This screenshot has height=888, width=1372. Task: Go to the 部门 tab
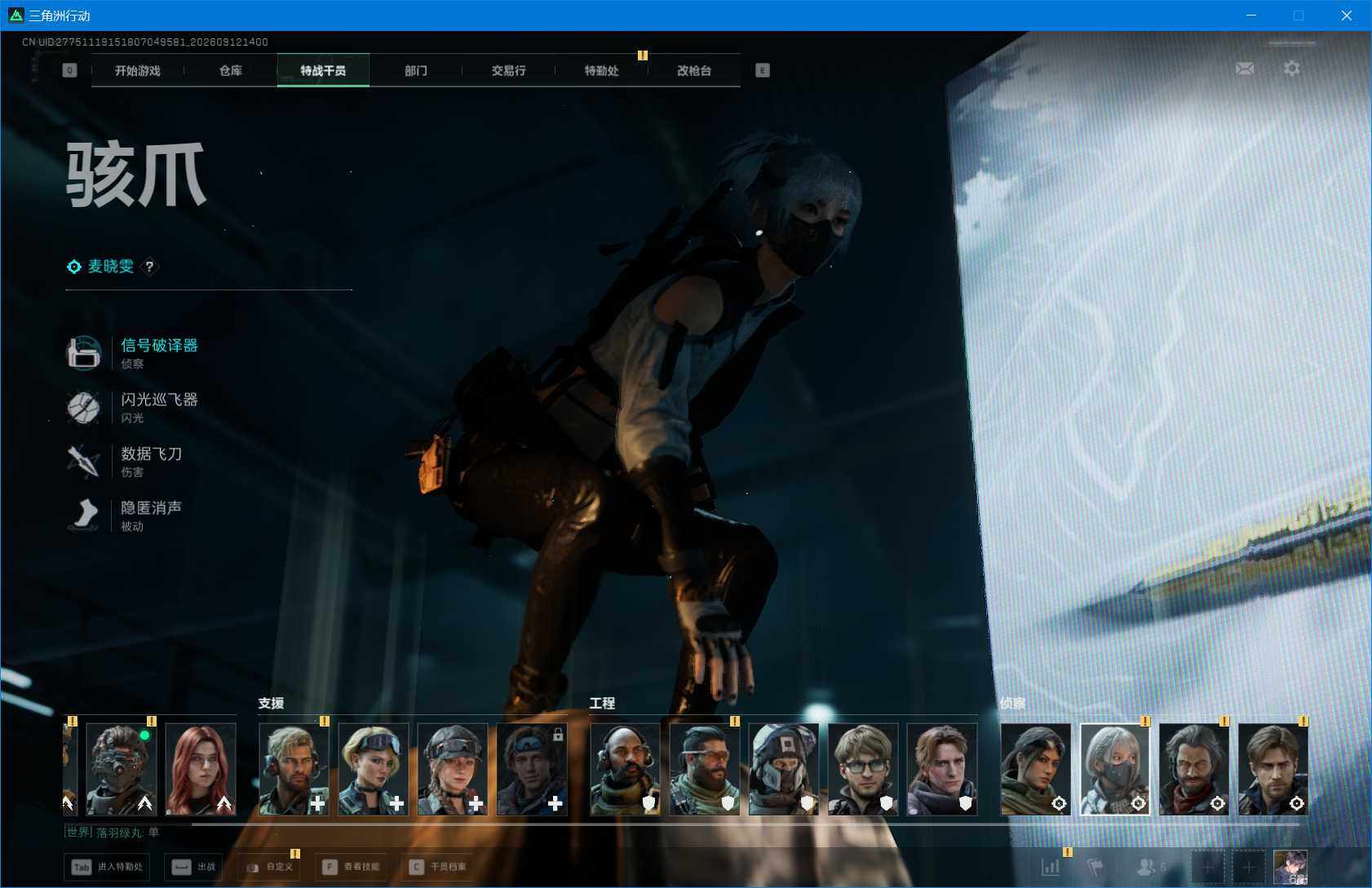[x=416, y=71]
